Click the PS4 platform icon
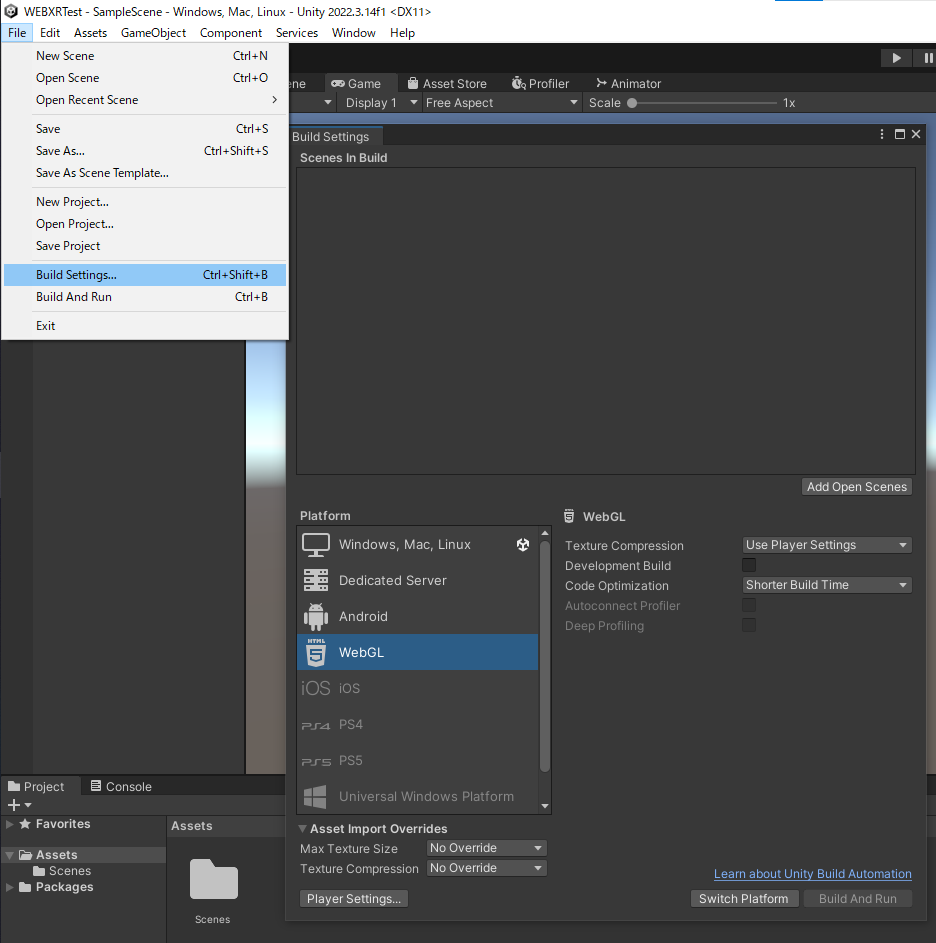This screenshot has height=943, width=936. tap(316, 725)
